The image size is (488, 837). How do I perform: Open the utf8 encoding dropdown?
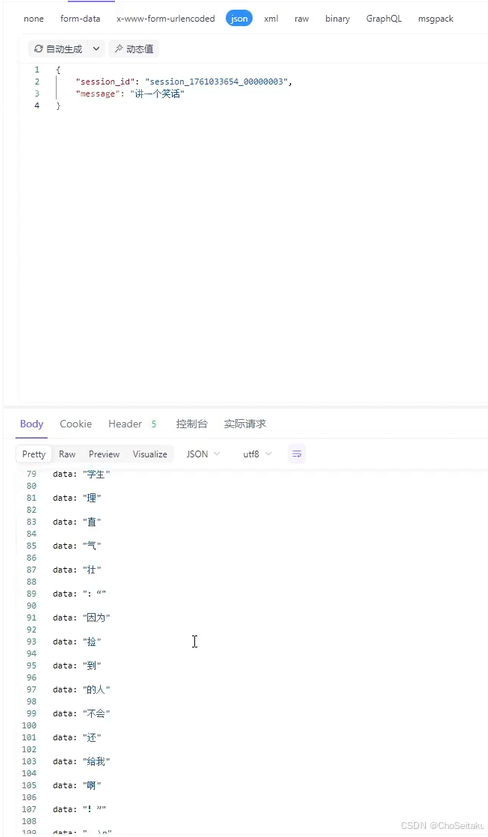pos(257,454)
